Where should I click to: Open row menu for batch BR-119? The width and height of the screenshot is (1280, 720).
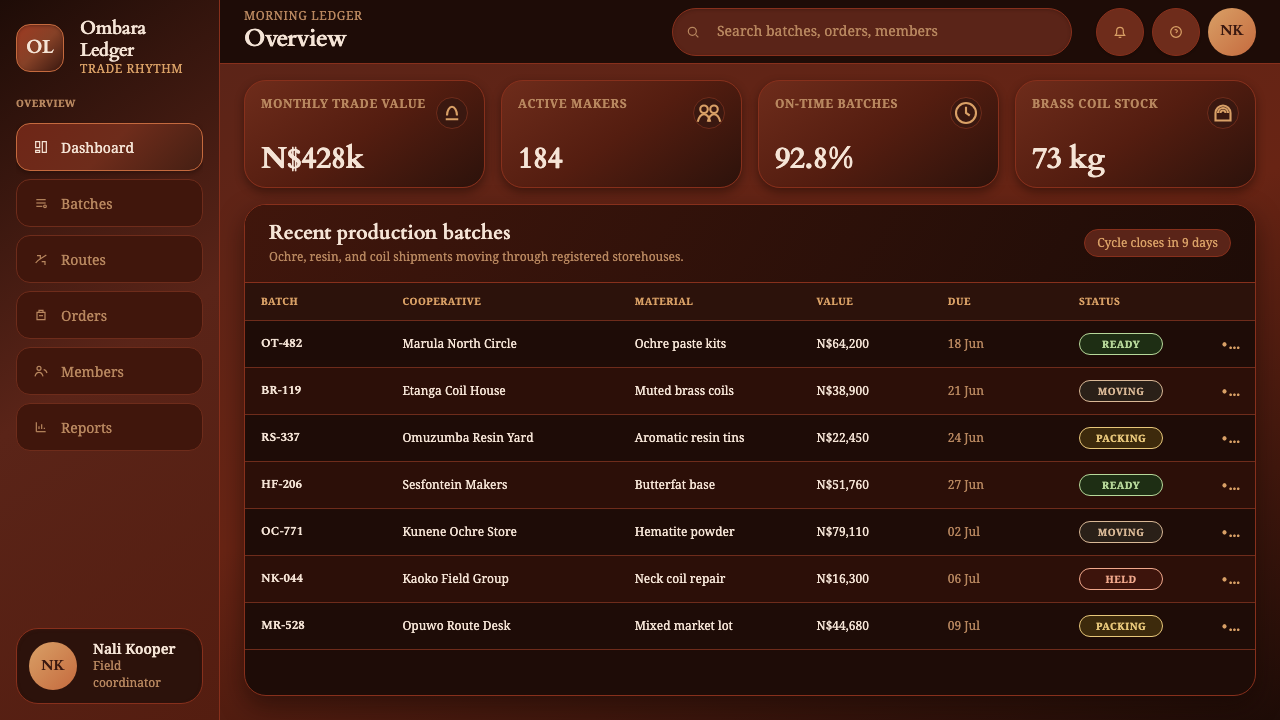[x=1231, y=392]
